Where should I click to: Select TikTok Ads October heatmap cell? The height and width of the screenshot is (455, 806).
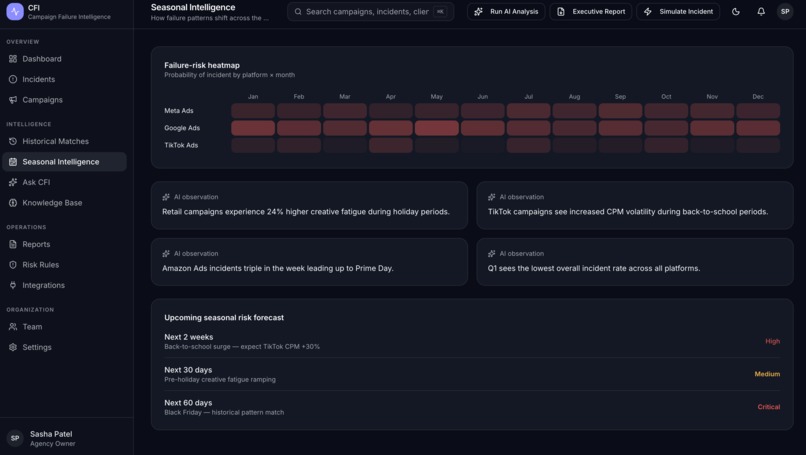[666, 145]
